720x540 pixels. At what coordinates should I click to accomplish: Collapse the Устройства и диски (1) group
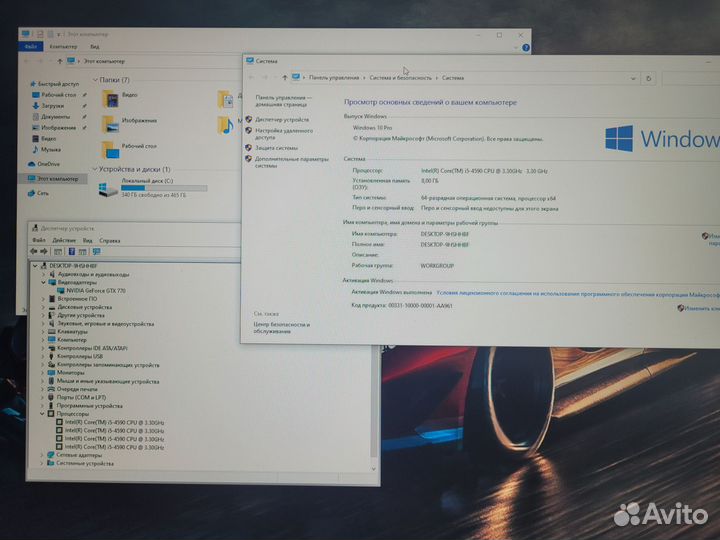pyautogui.click(x=95, y=169)
